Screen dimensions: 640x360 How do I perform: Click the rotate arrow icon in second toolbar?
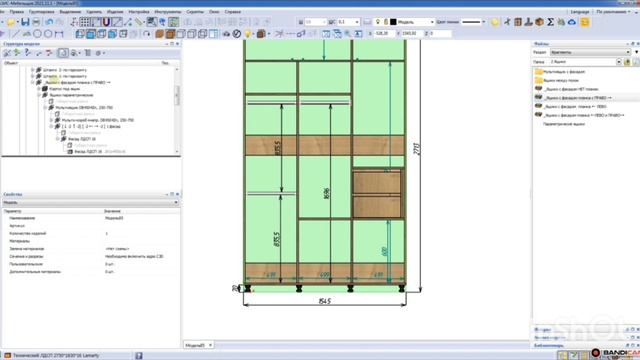pos(147,34)
